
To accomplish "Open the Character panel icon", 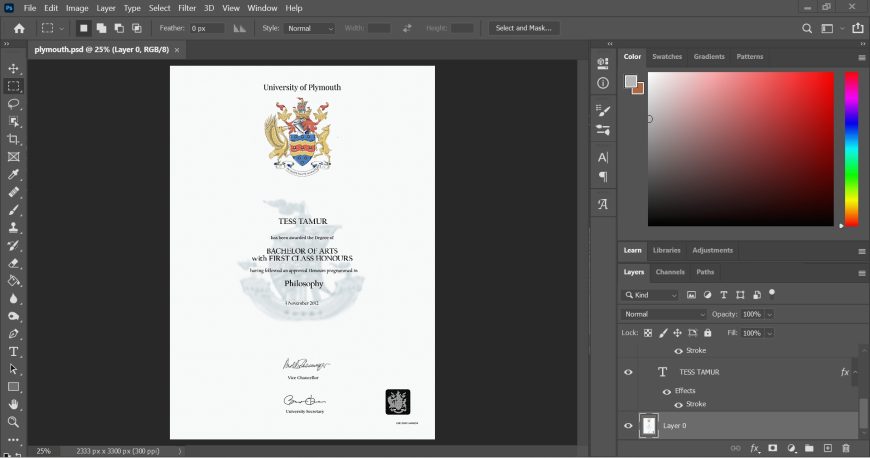I will 603,158.
